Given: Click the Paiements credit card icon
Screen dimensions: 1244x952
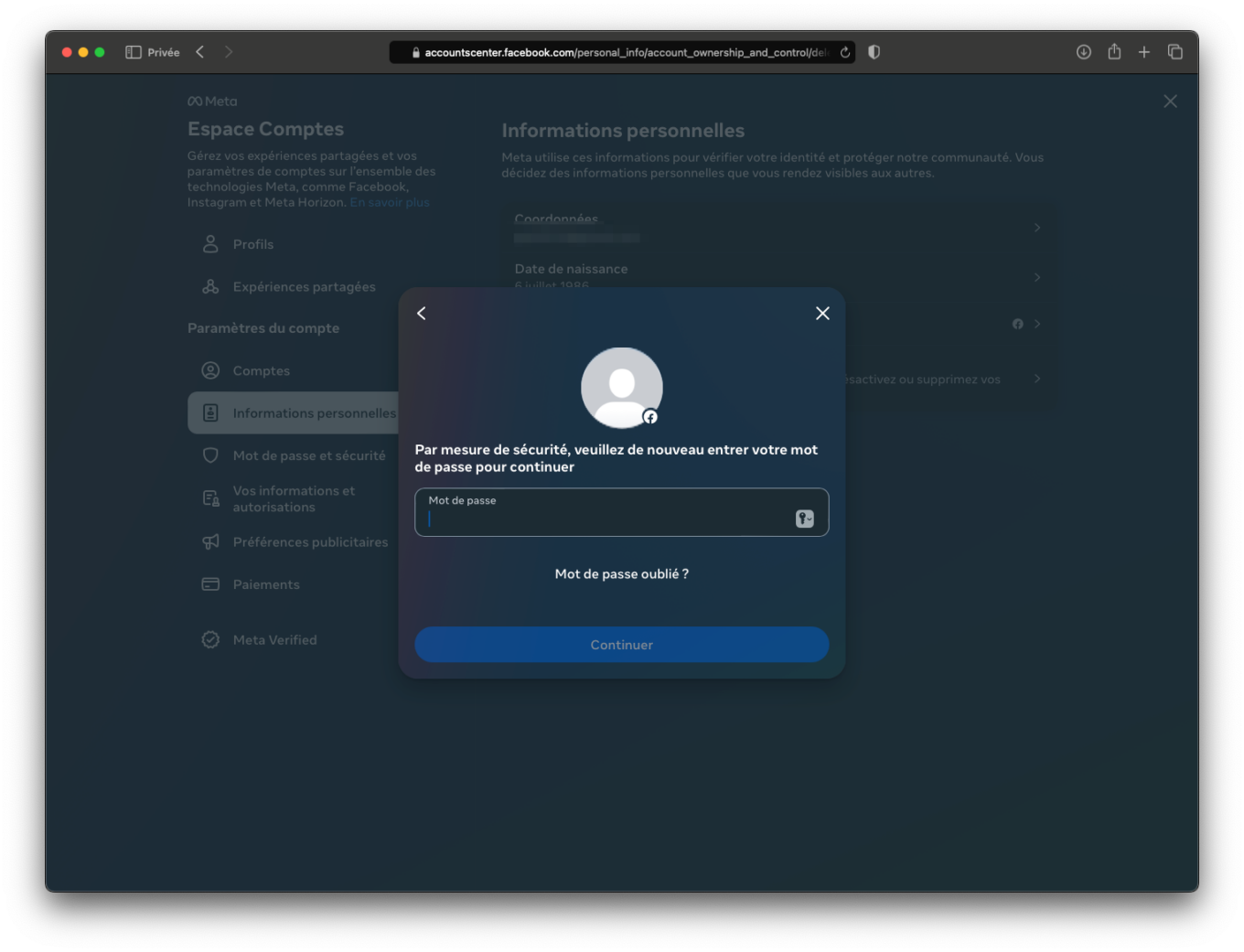Looking at the screenshot, I should point(210,583).
